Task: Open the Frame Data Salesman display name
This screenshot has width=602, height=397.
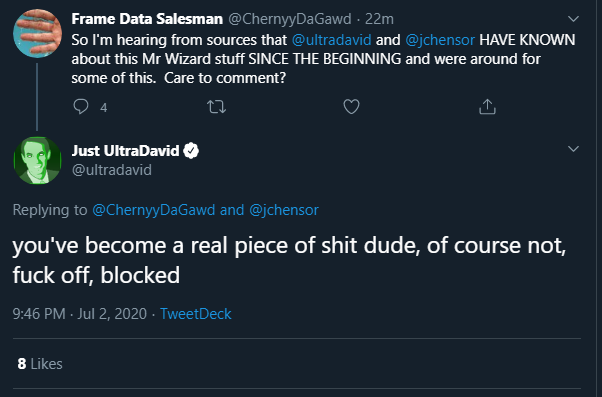Action: 147,19
